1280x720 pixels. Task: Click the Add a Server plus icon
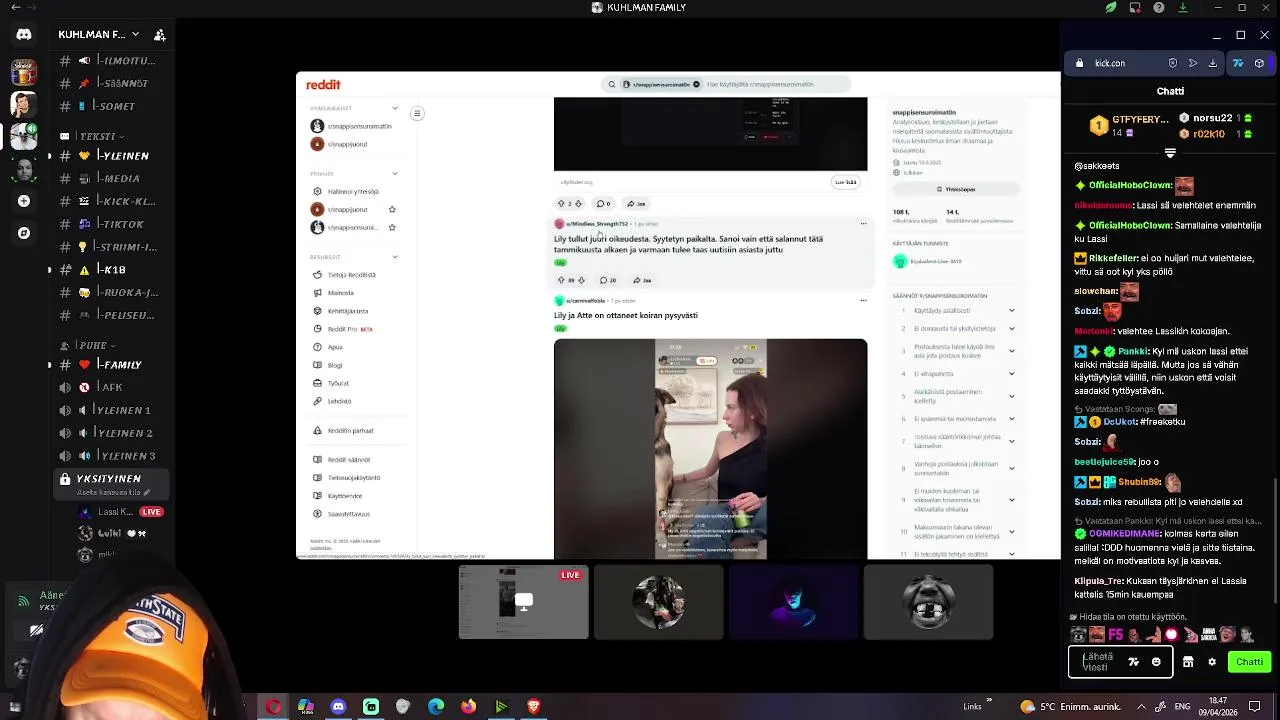pyautogui.click(x=24, y=201)
